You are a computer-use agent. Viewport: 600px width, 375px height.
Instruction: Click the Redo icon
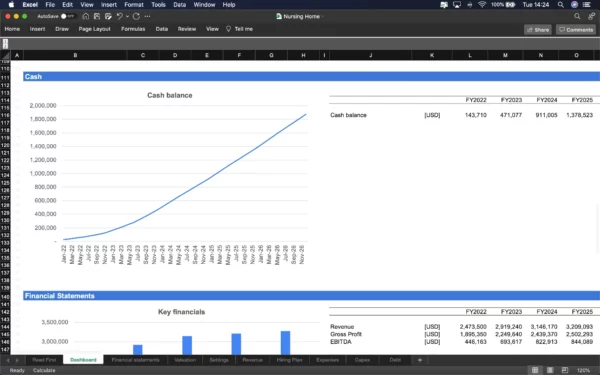pyautogui.click(x=136, y=16)
